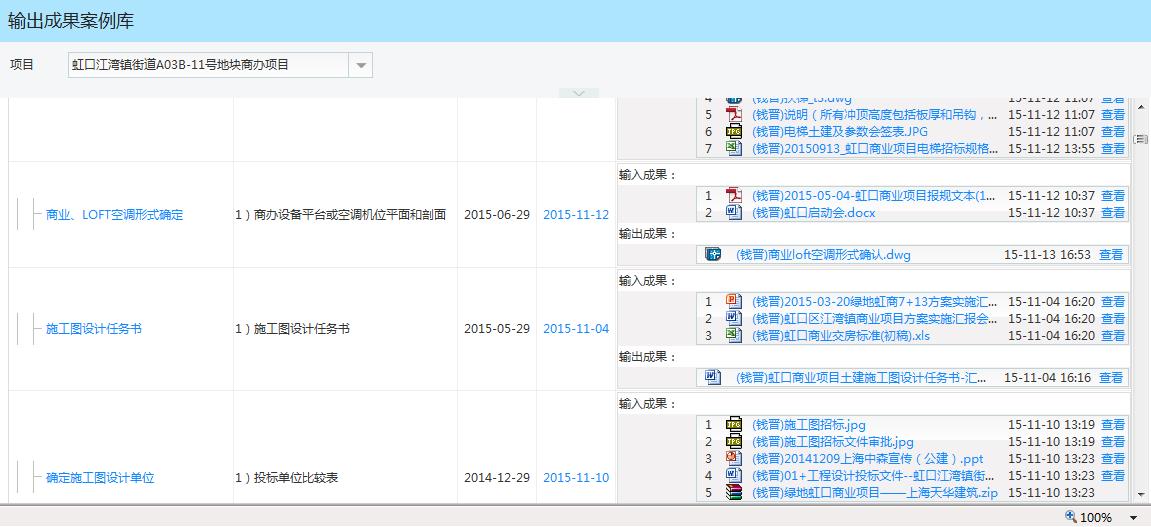Click the ZIP archive icon for 上海天华建筑.zip

click(734, 493)
